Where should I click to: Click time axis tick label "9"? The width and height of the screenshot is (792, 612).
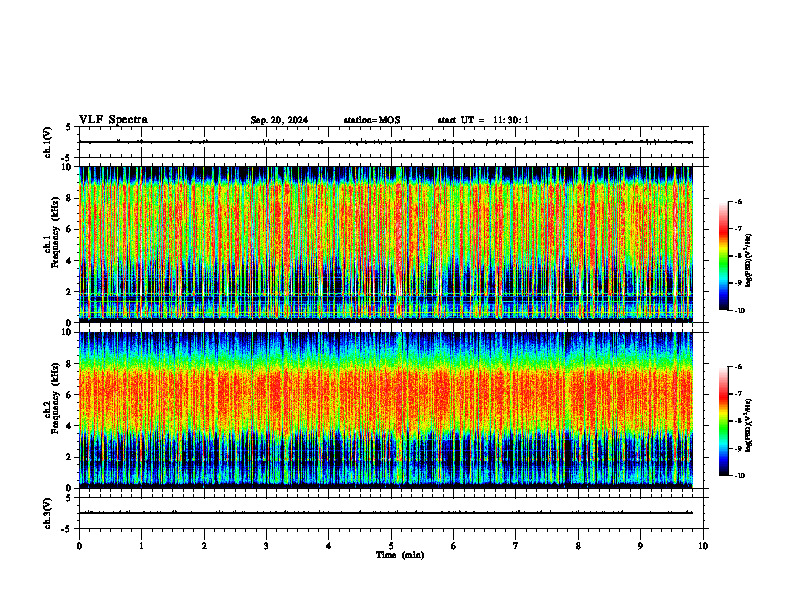click(x=640, y=546)
